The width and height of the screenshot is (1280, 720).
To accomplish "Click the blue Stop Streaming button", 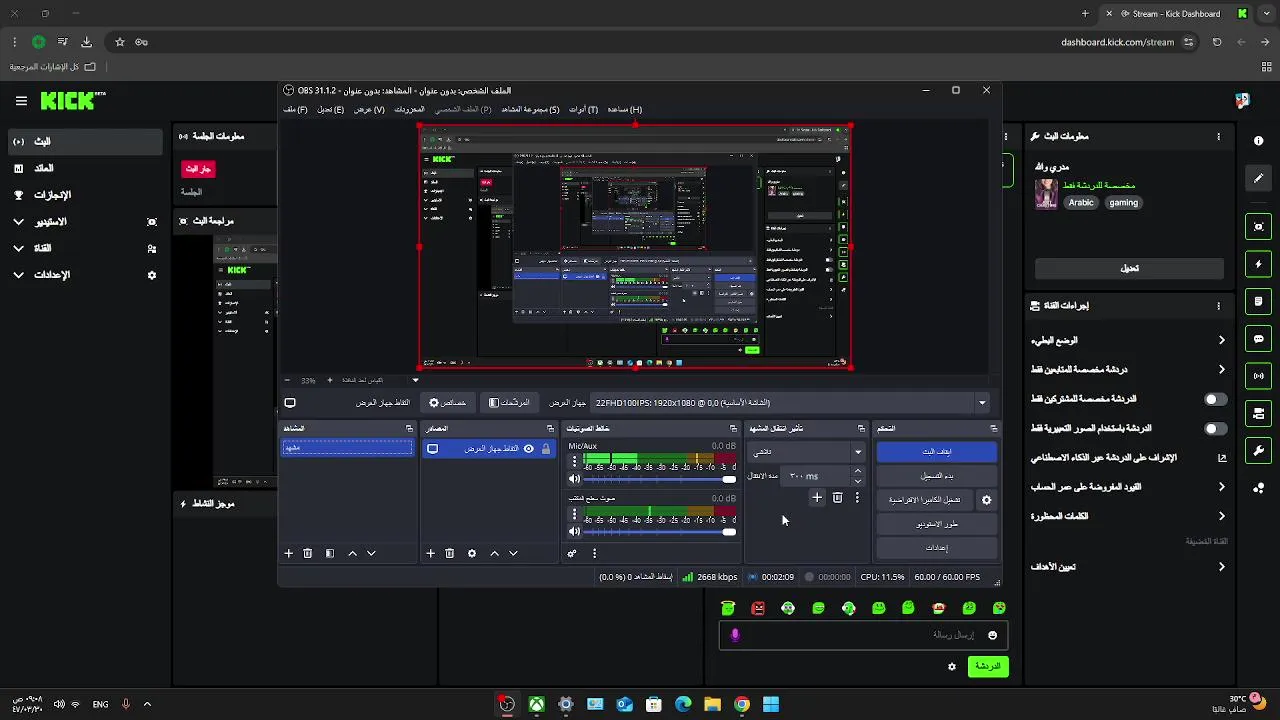I will click(x=937, y=452).
